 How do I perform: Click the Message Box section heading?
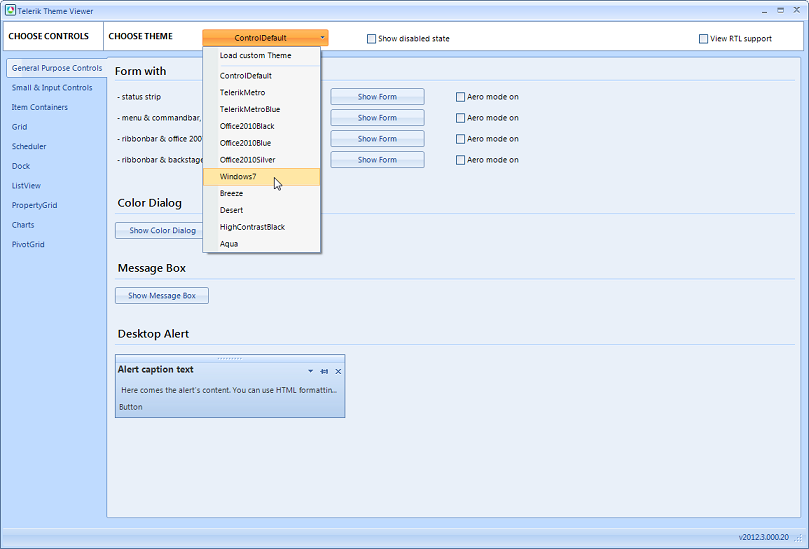pos(152,268)
